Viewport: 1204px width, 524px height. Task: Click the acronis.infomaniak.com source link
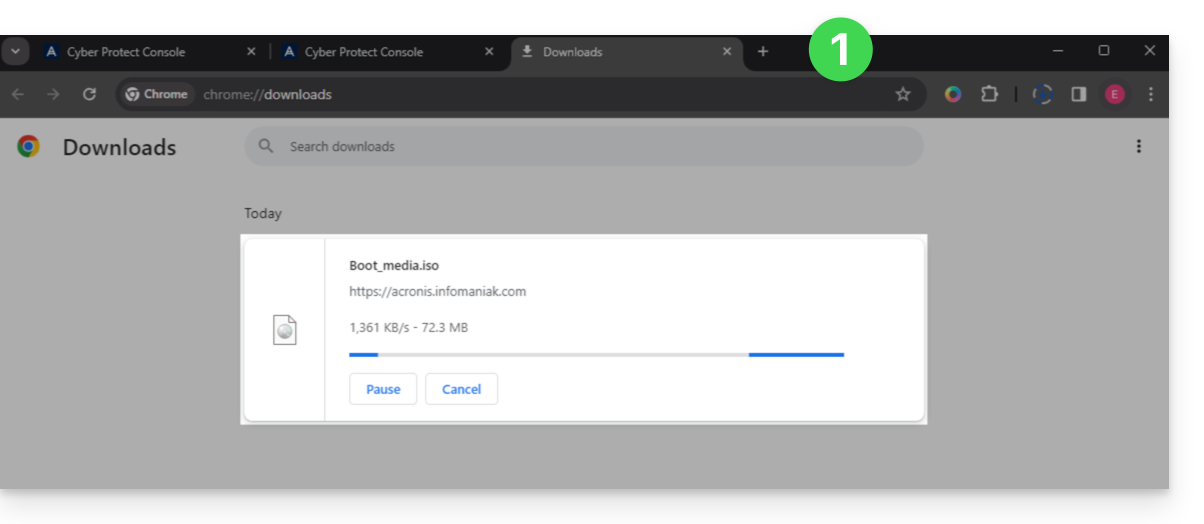coord(437,292)
